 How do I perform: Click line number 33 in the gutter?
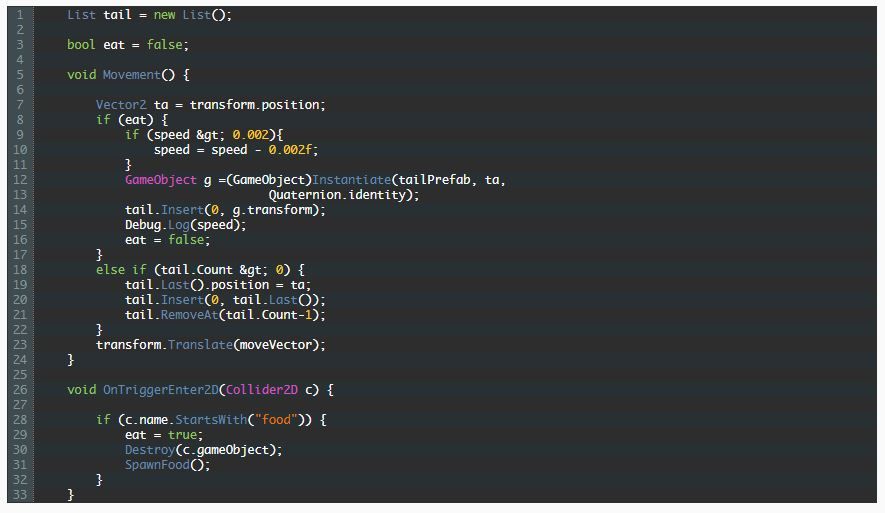[x=19, y=494]
